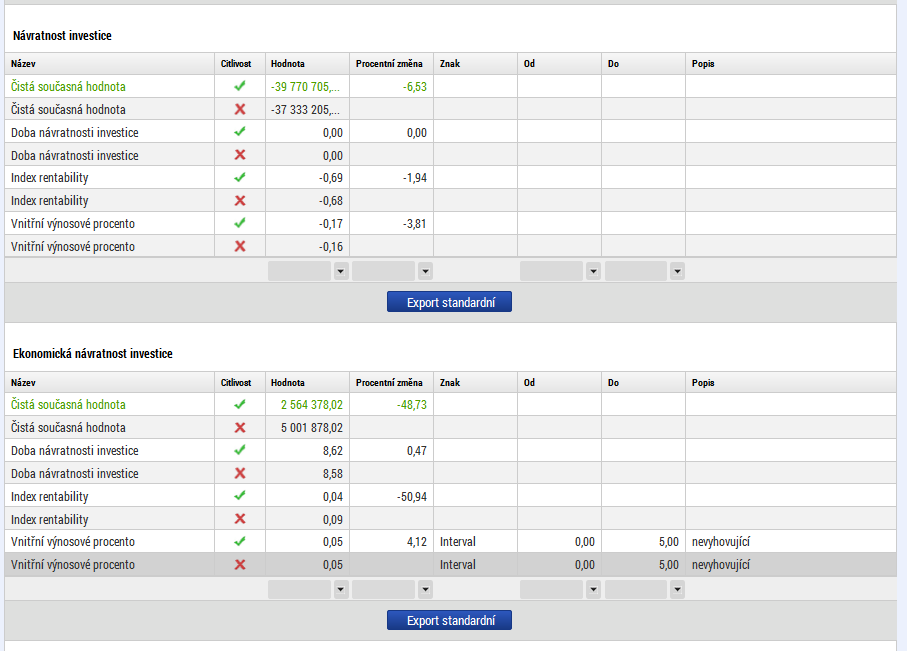Sort by Procentní změna in Návratnost investice table
The height and width of the screenshot is (651, 907).
click(389, 64)
